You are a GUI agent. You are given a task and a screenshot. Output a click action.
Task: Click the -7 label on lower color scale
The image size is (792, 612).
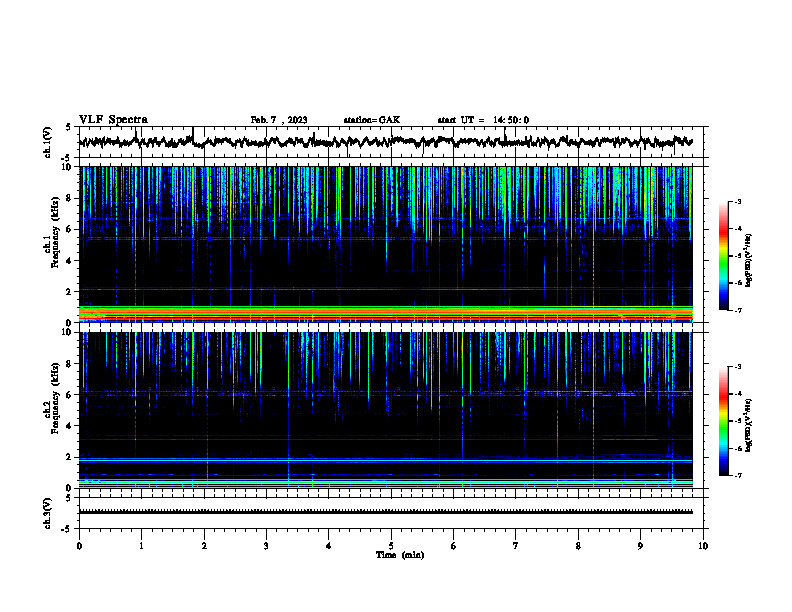[737, 476]
